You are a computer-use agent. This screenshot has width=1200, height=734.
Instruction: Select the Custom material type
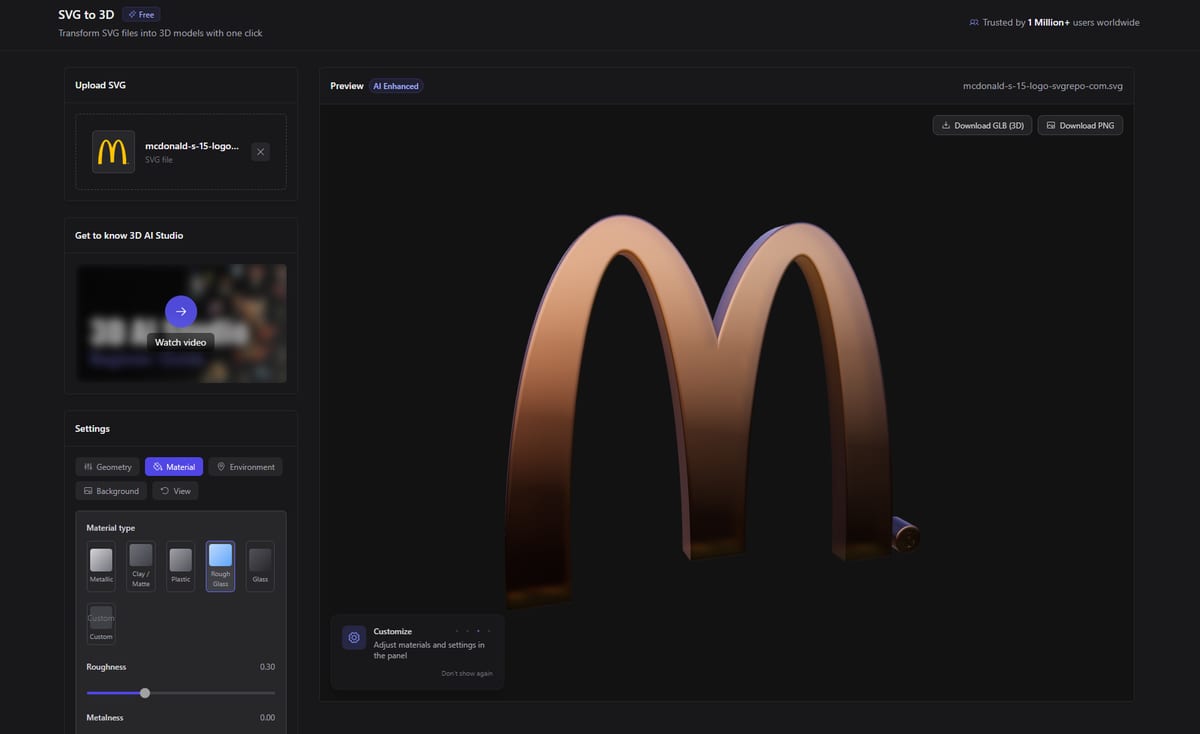101,624
